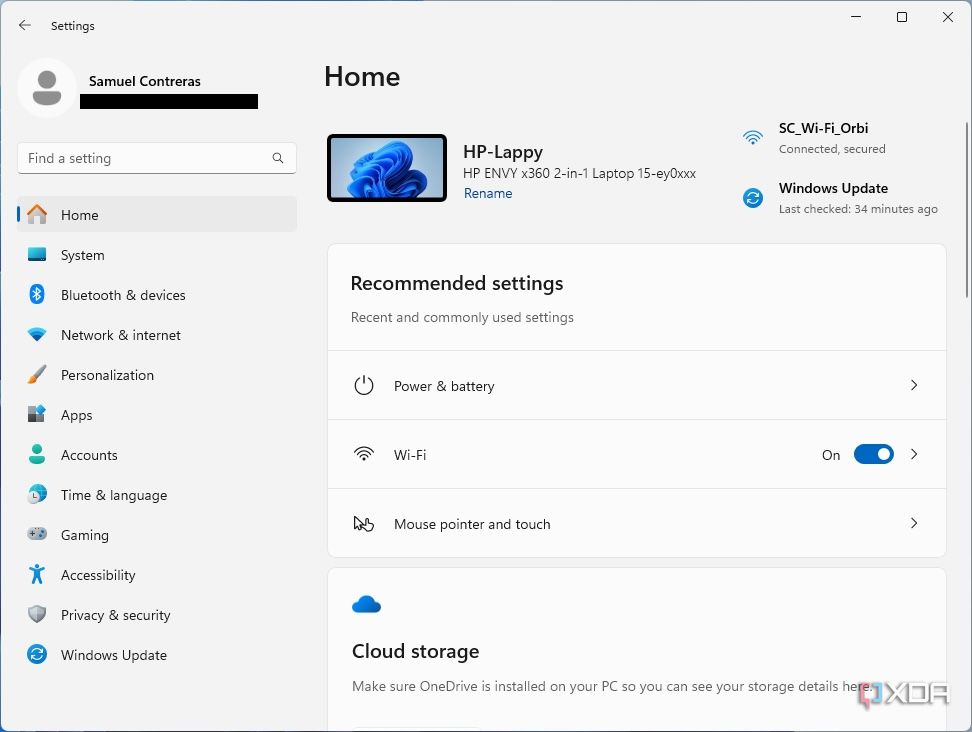
Task: Select the Home sidebar item
Action: click(157, 214)
